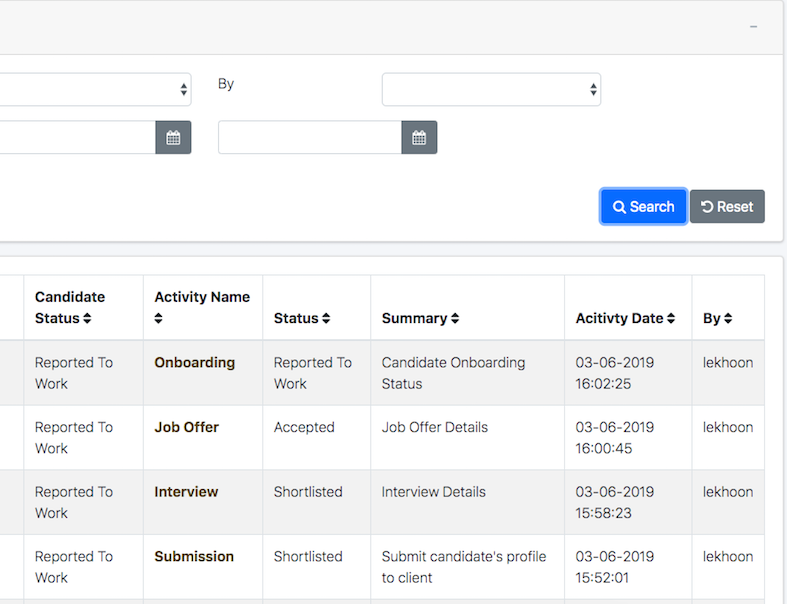Image resolution: width=787 pixels, height=604 pixels.
Task: Open the left filter dropdown selector
Action: [x=95, y=89]
